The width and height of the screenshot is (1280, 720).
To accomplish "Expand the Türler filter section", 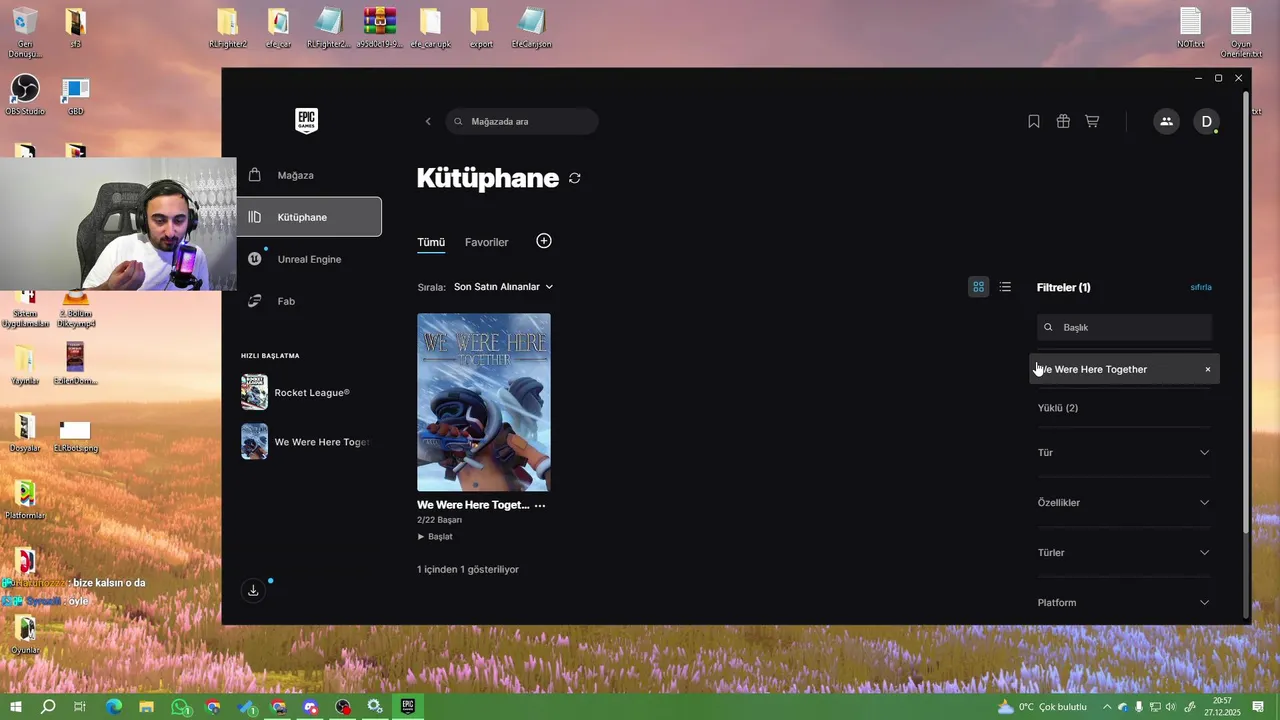I will point(1124,553).
